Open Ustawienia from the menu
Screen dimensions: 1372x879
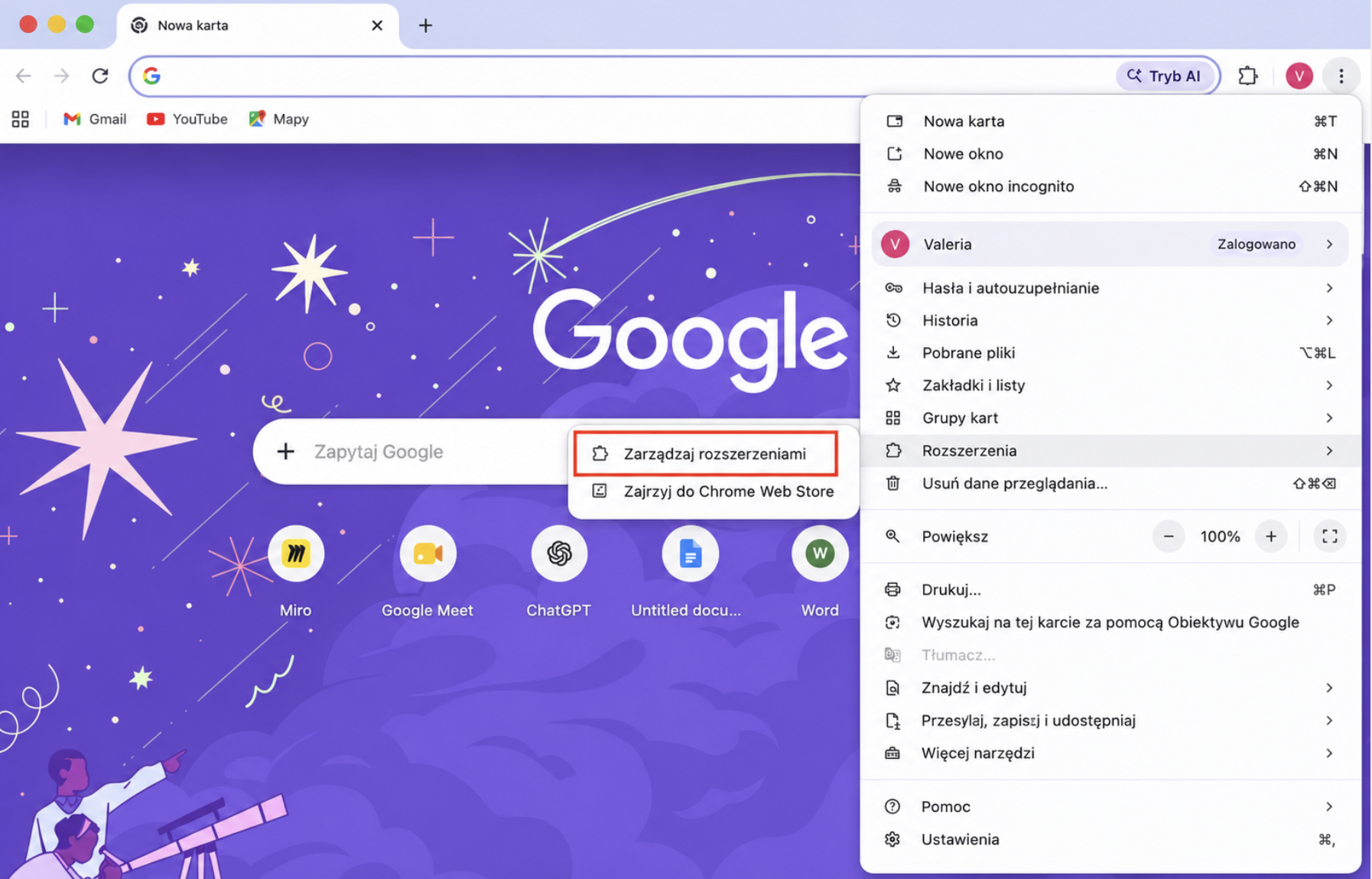tap(1110, 839)
